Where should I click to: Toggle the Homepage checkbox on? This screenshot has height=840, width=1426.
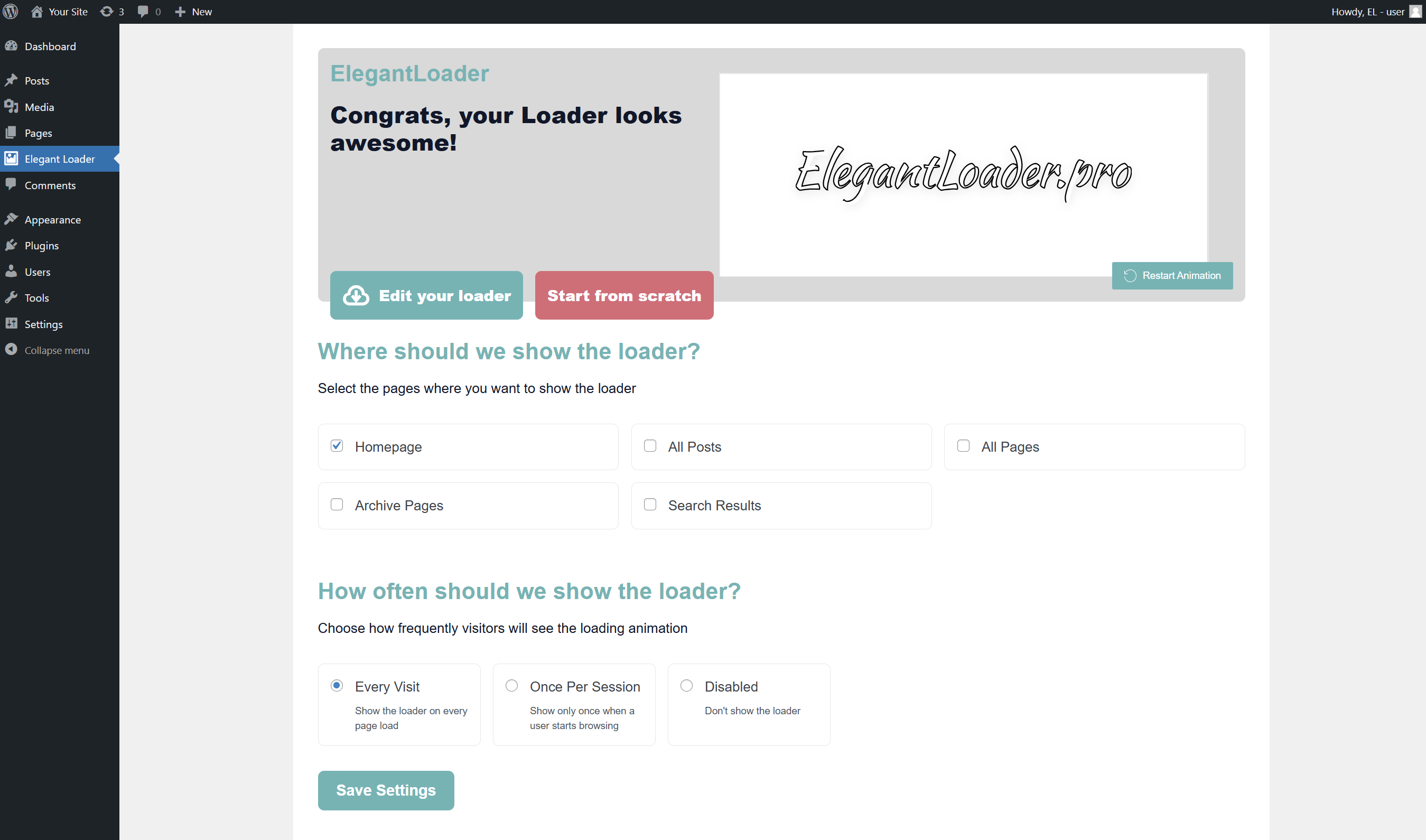click(338, 445)
